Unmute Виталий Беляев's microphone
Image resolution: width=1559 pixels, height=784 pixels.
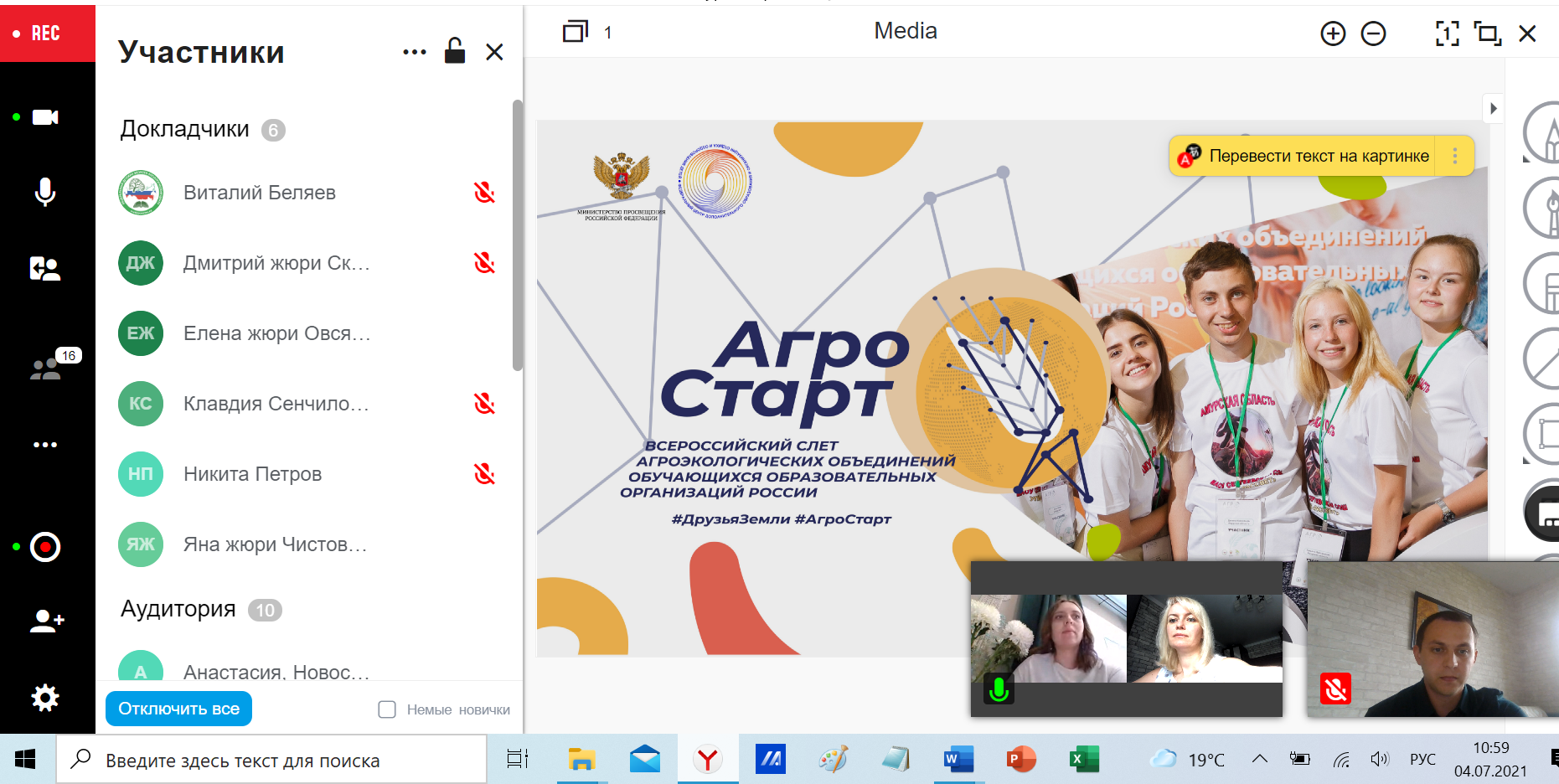[484, 193]
